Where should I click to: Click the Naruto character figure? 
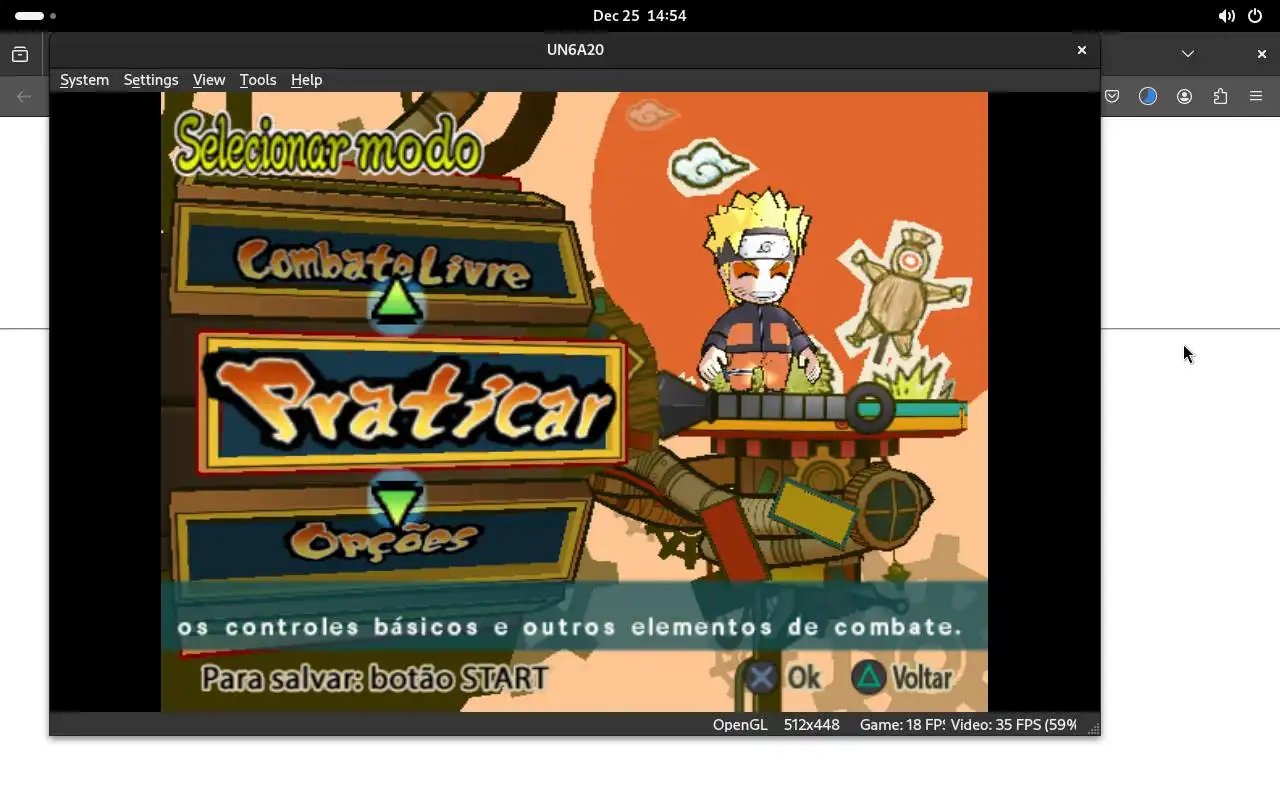(x=760, y=290)
